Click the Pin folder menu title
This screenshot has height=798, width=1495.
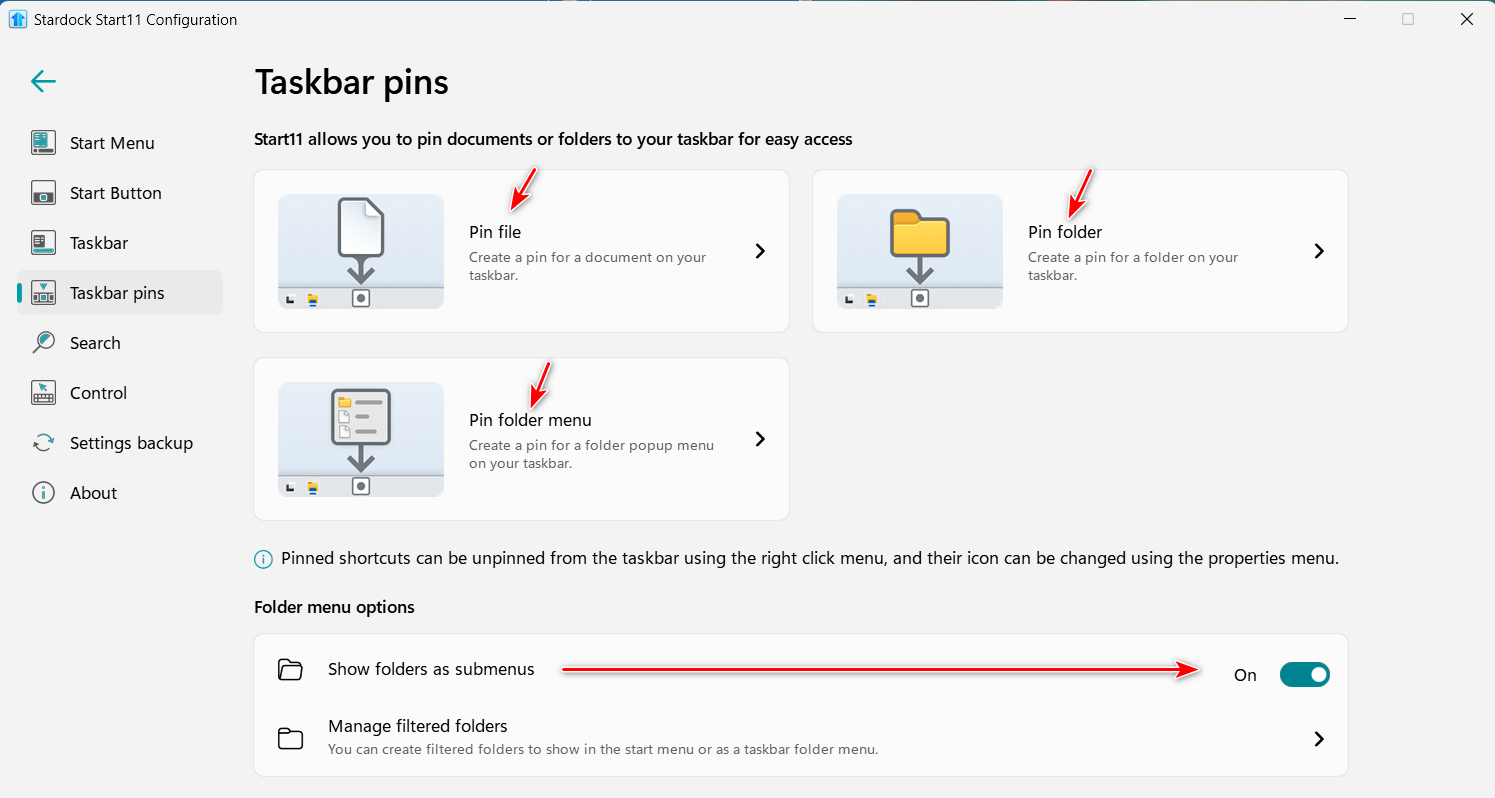coord(530,420)
